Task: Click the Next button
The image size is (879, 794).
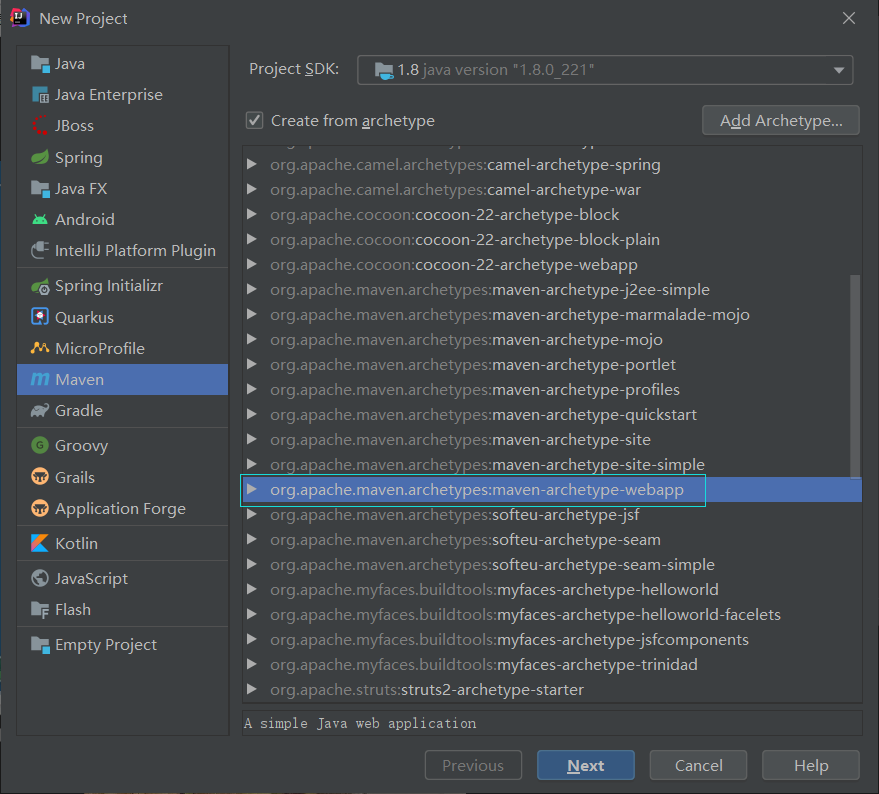Action: 586,765
